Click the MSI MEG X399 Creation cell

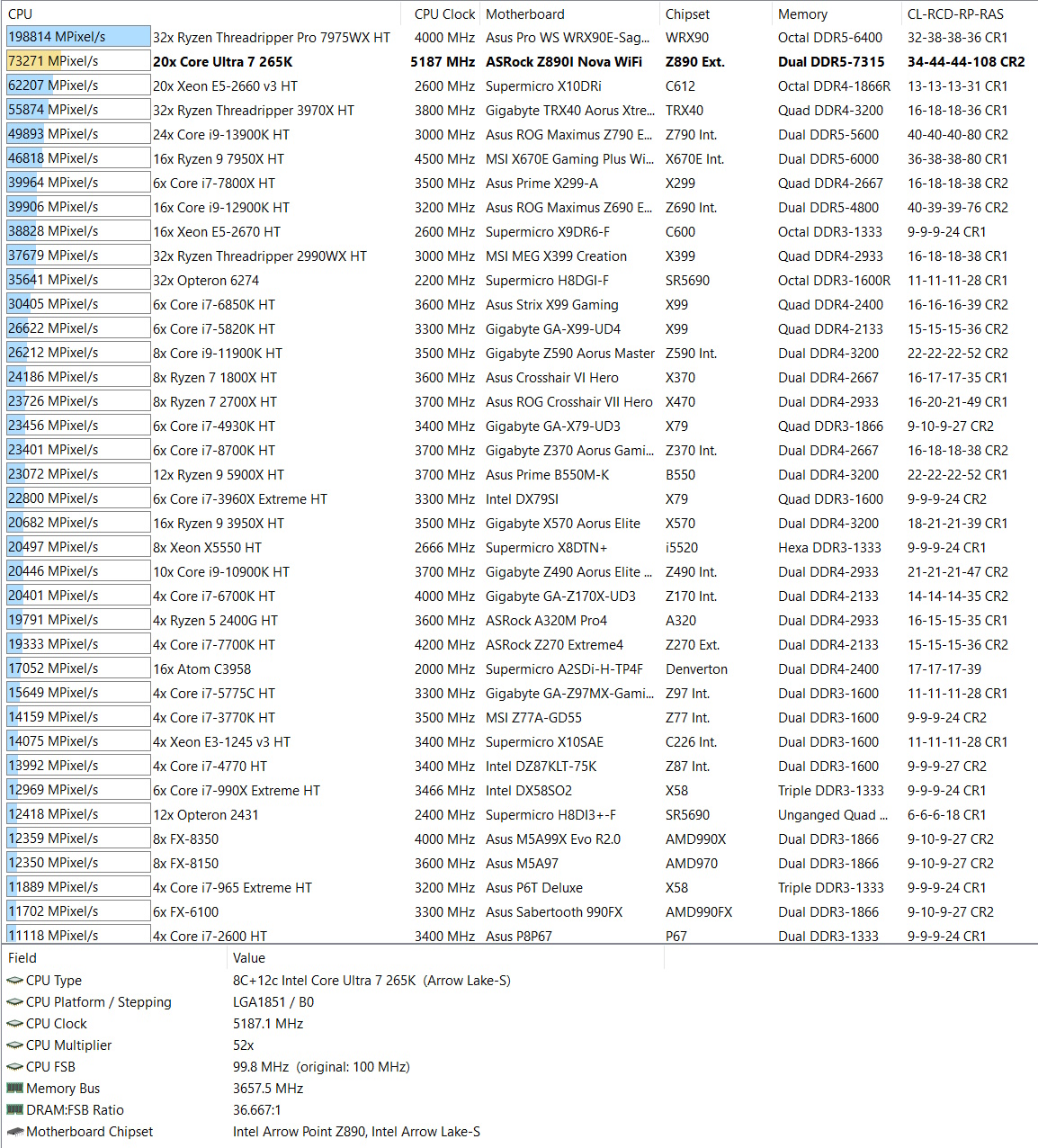556,256
